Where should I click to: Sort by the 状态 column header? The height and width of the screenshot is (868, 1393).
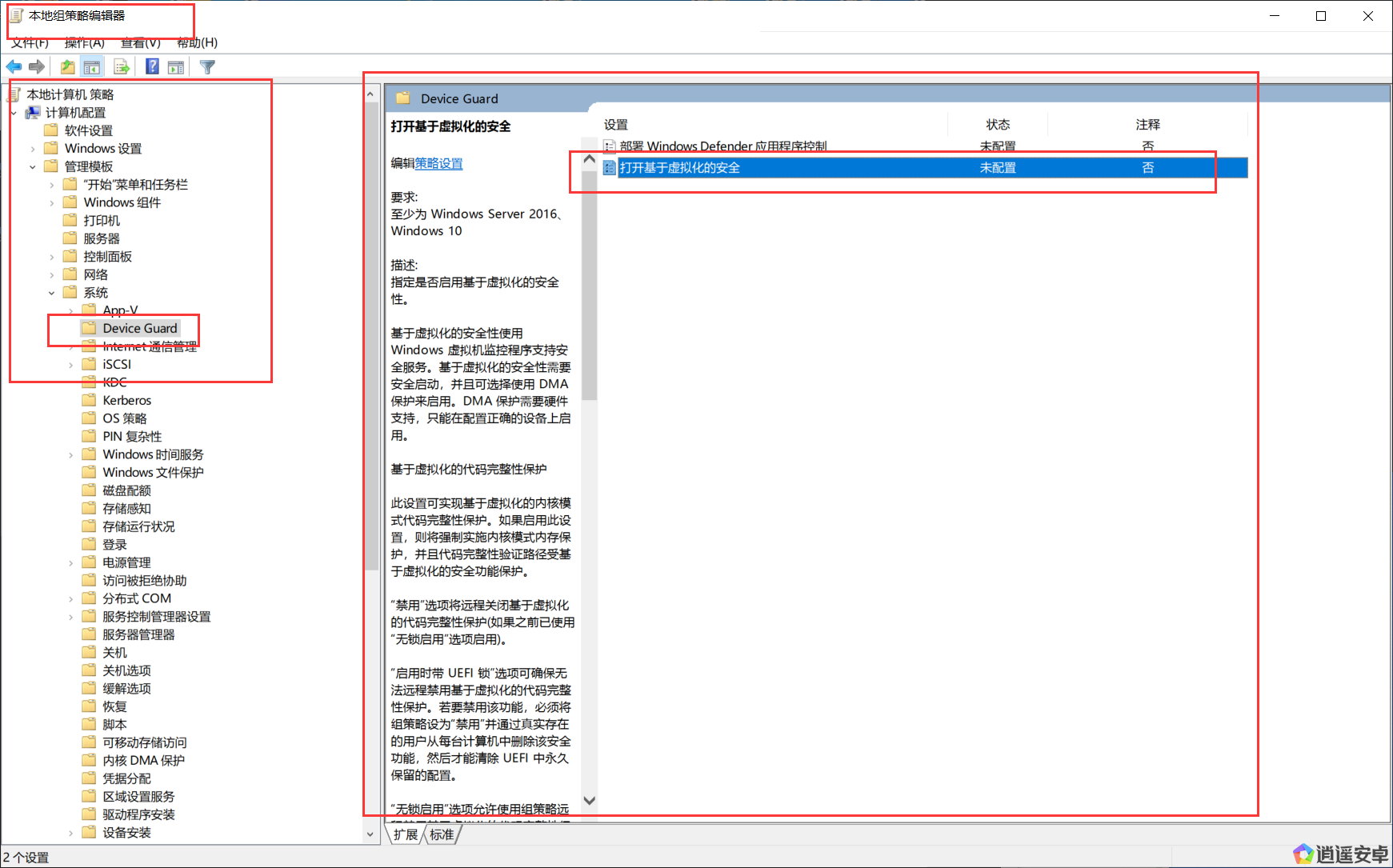coord(998,124)
